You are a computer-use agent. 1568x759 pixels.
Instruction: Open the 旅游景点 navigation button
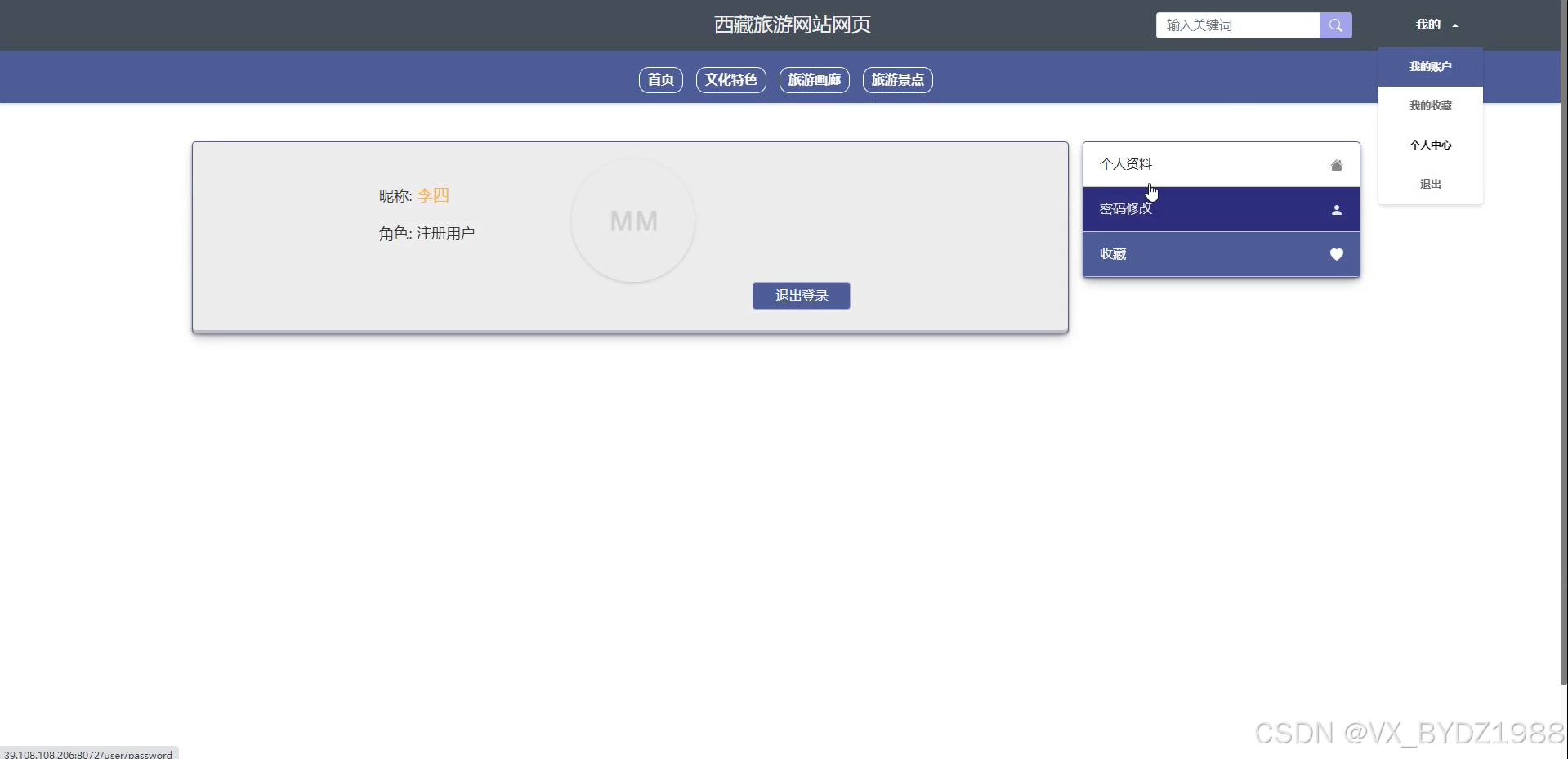898,80
